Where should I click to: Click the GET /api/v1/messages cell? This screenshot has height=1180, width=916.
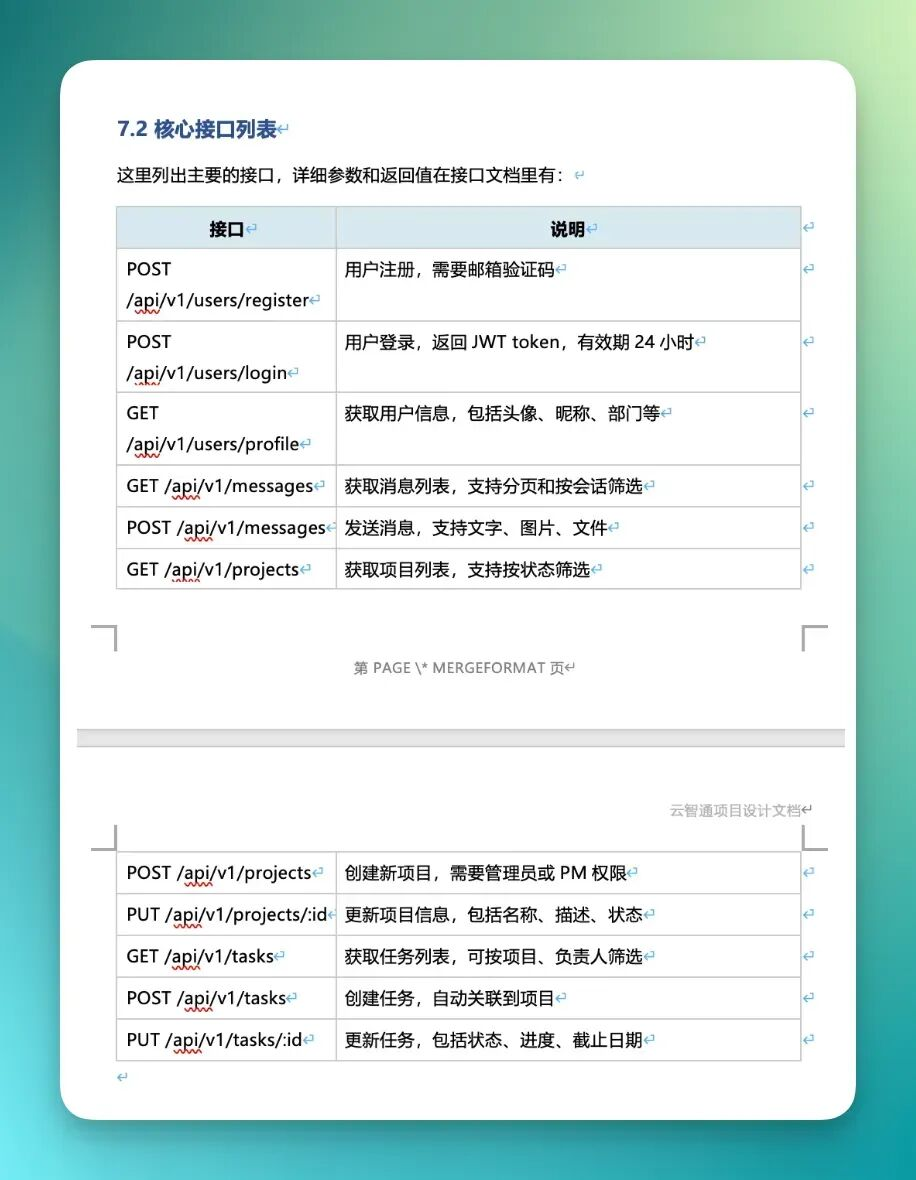click(x=220, y=486)
